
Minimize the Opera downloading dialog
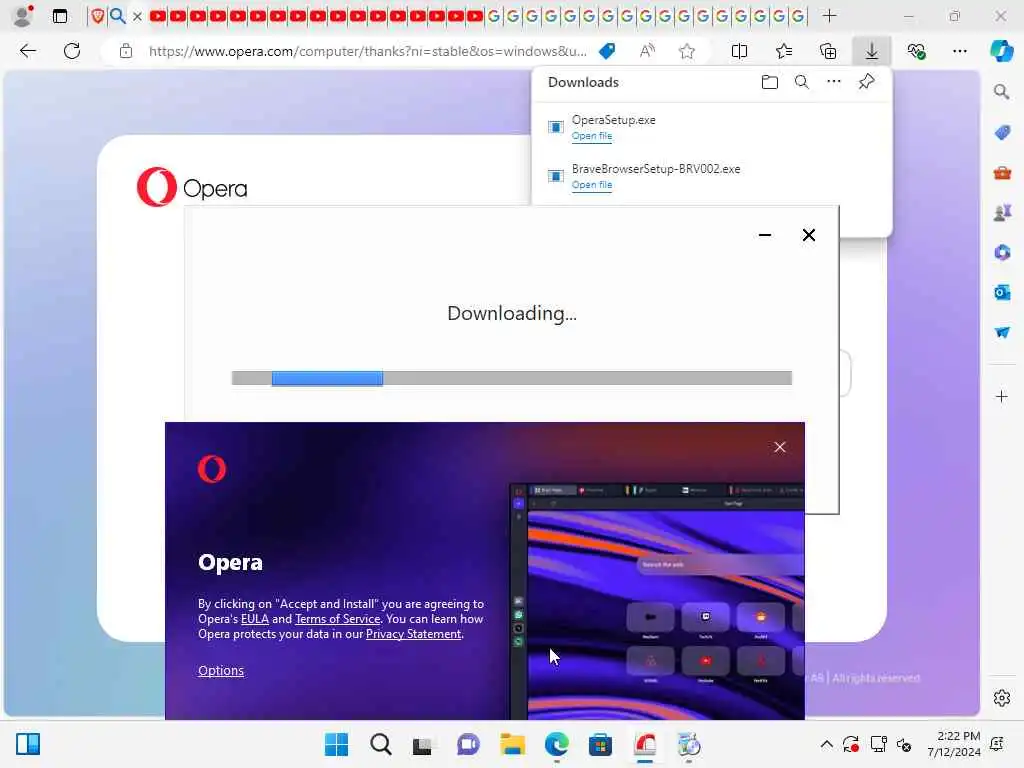(x=765, y=235)
